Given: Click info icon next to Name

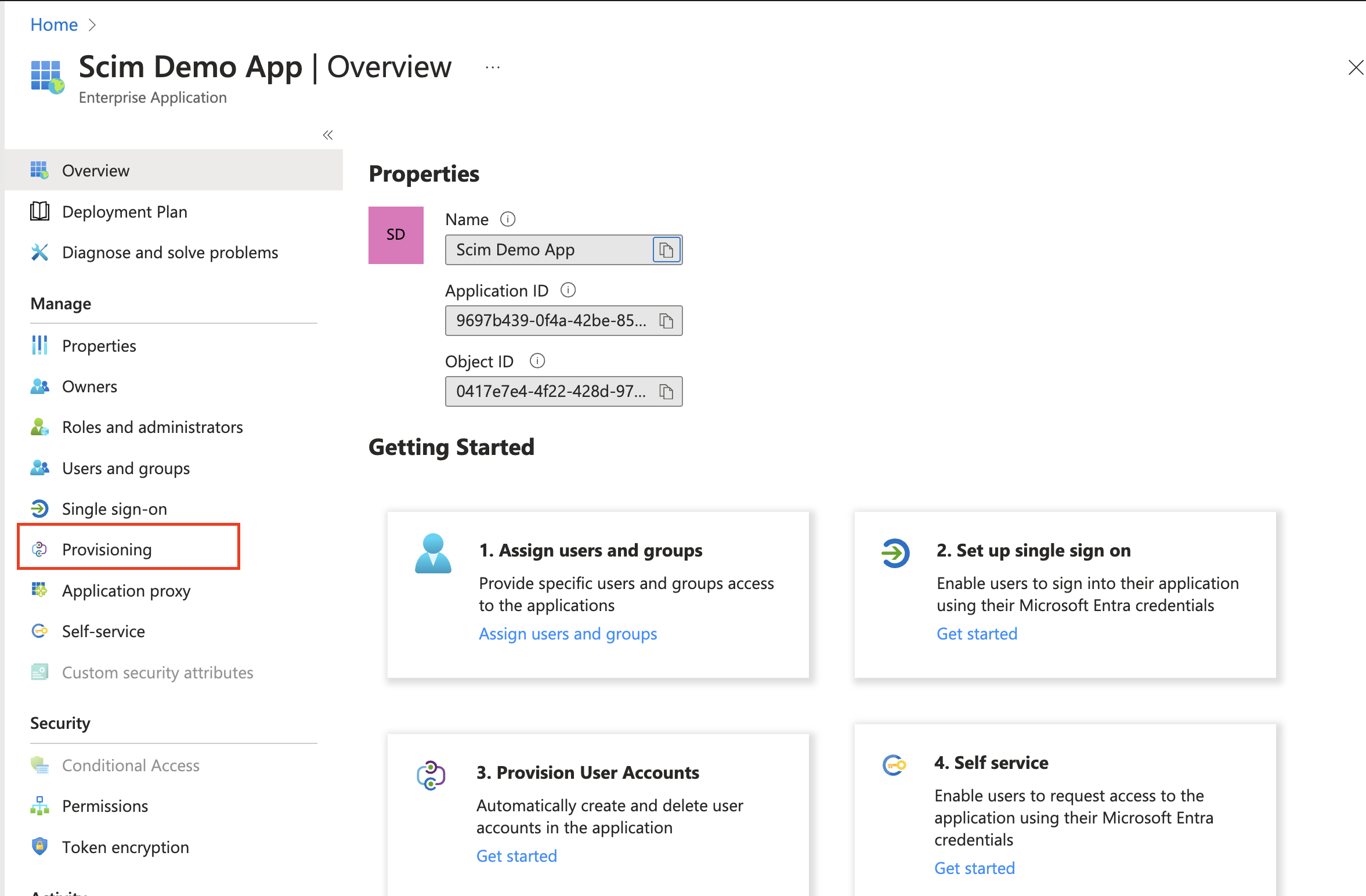Looking at the screenshot, I should pyautogui.click(x=508, y=219).
